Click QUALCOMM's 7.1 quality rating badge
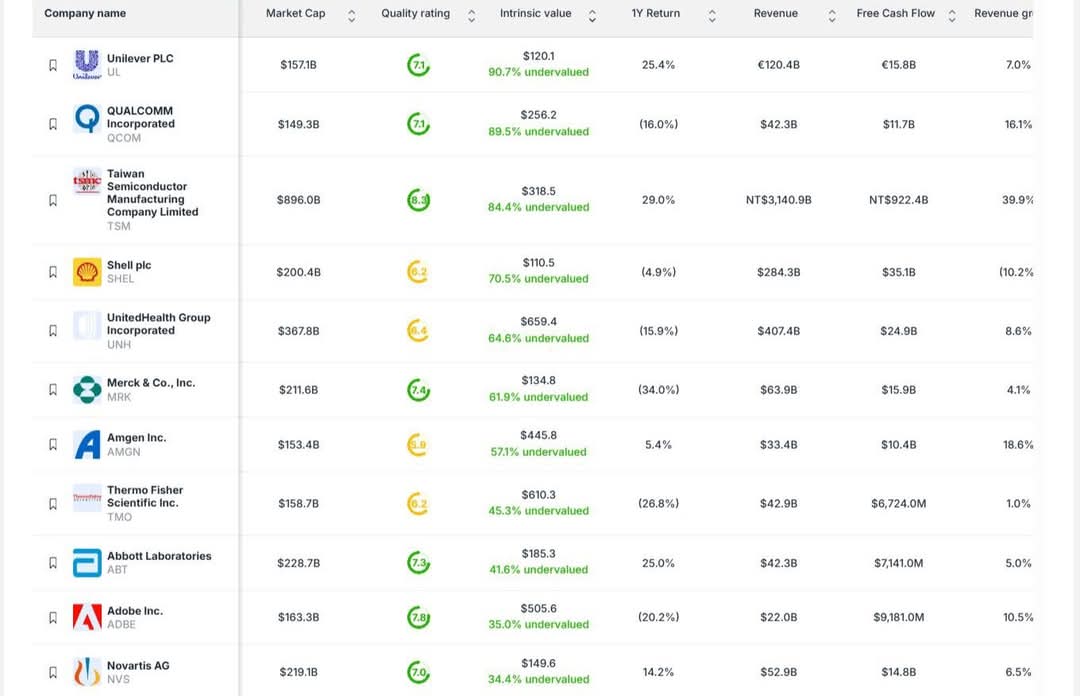The height and width of the screenshot is (696, 1080). coord(418,124)
